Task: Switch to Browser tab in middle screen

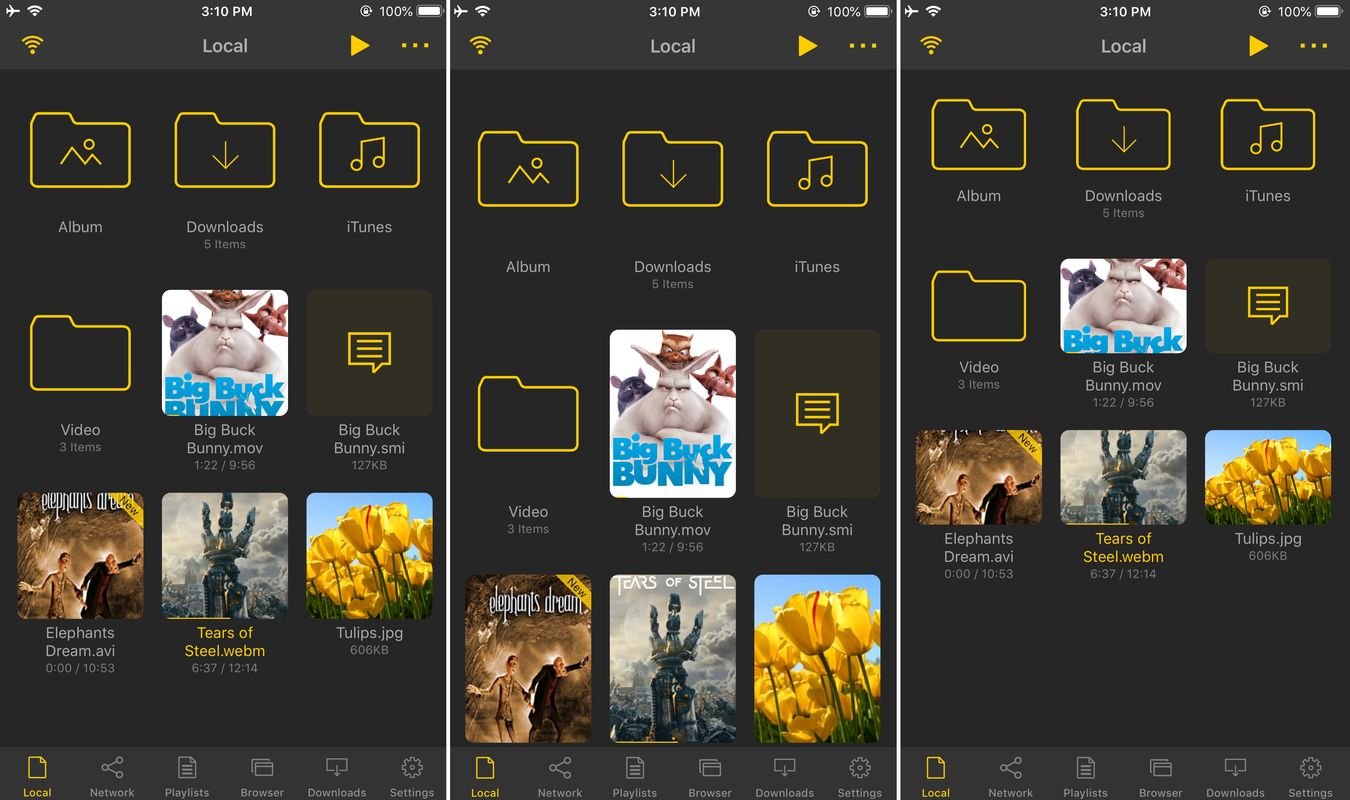Action: coord(710,776)
